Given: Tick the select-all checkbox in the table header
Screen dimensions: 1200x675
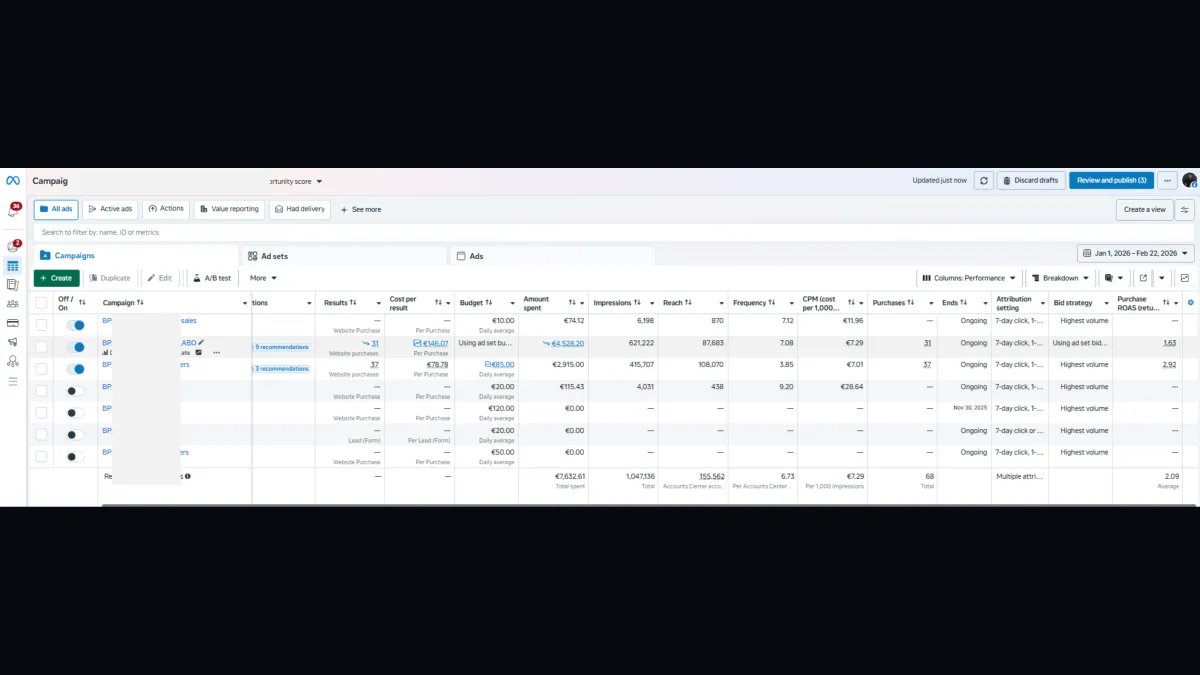Looking at the screenshot, I should (x=41, y=303).
